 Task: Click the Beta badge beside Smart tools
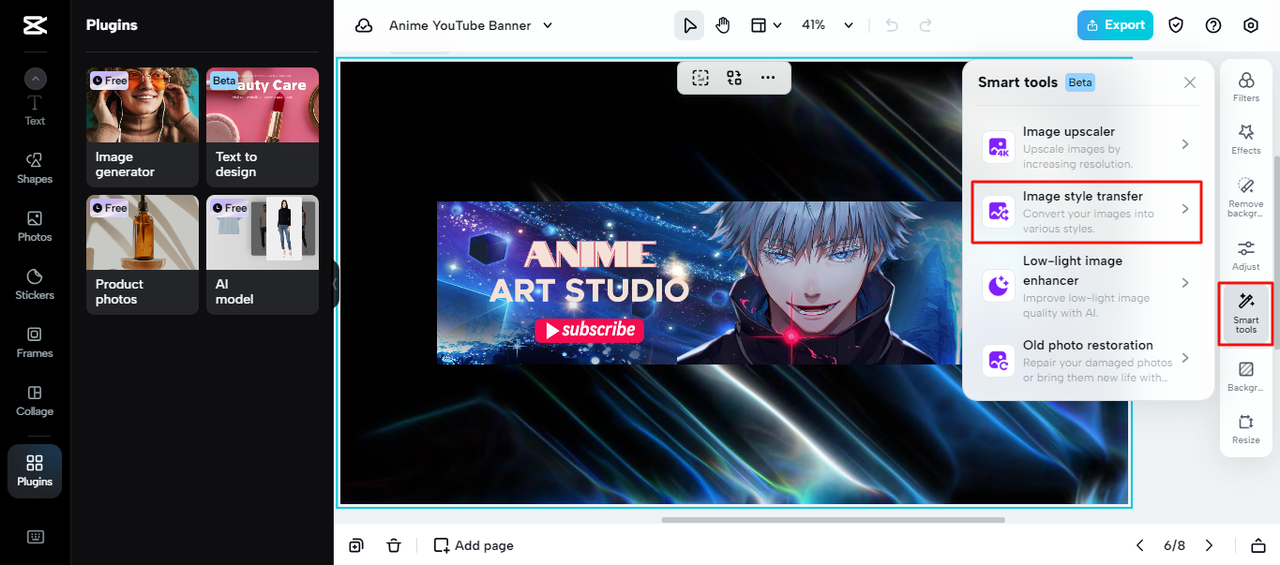click(1080, 83)
